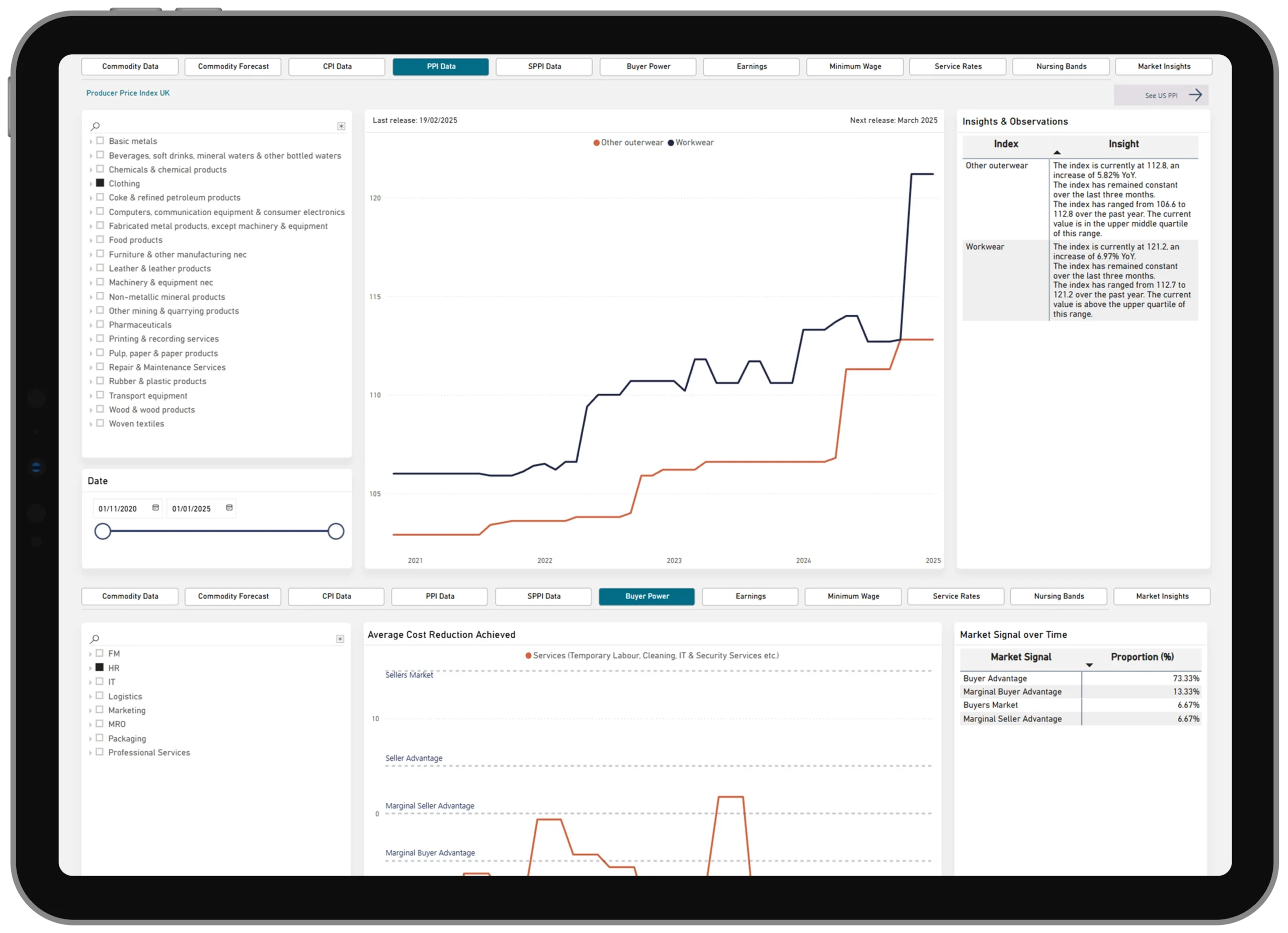Click the Date range slider track
This screenshot has height=933, width=1288.
click(x=219, y=532)
